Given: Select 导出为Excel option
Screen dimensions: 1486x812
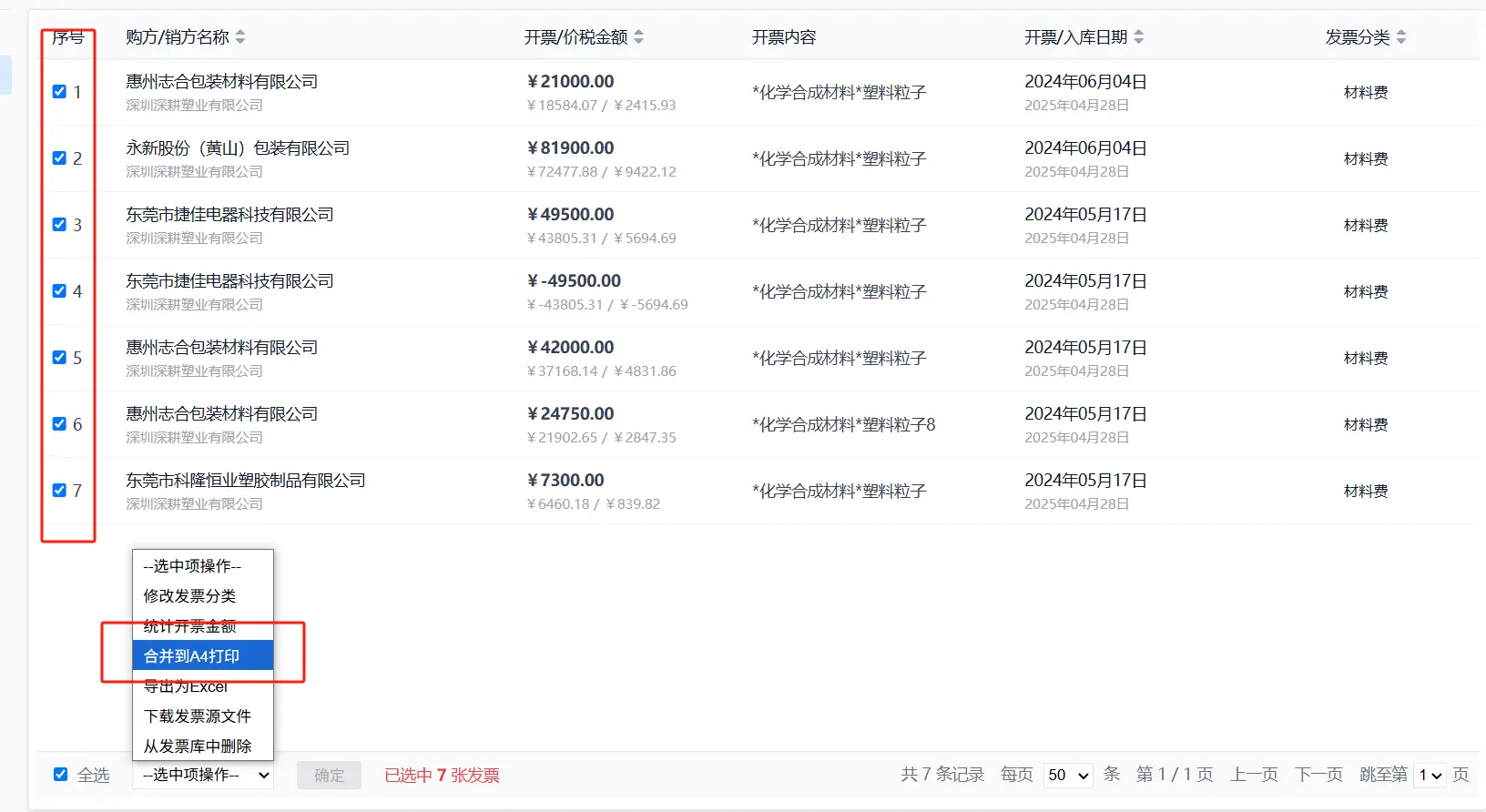Looking at the screenshot, I should pyautogui.click(x=186, y=686).
